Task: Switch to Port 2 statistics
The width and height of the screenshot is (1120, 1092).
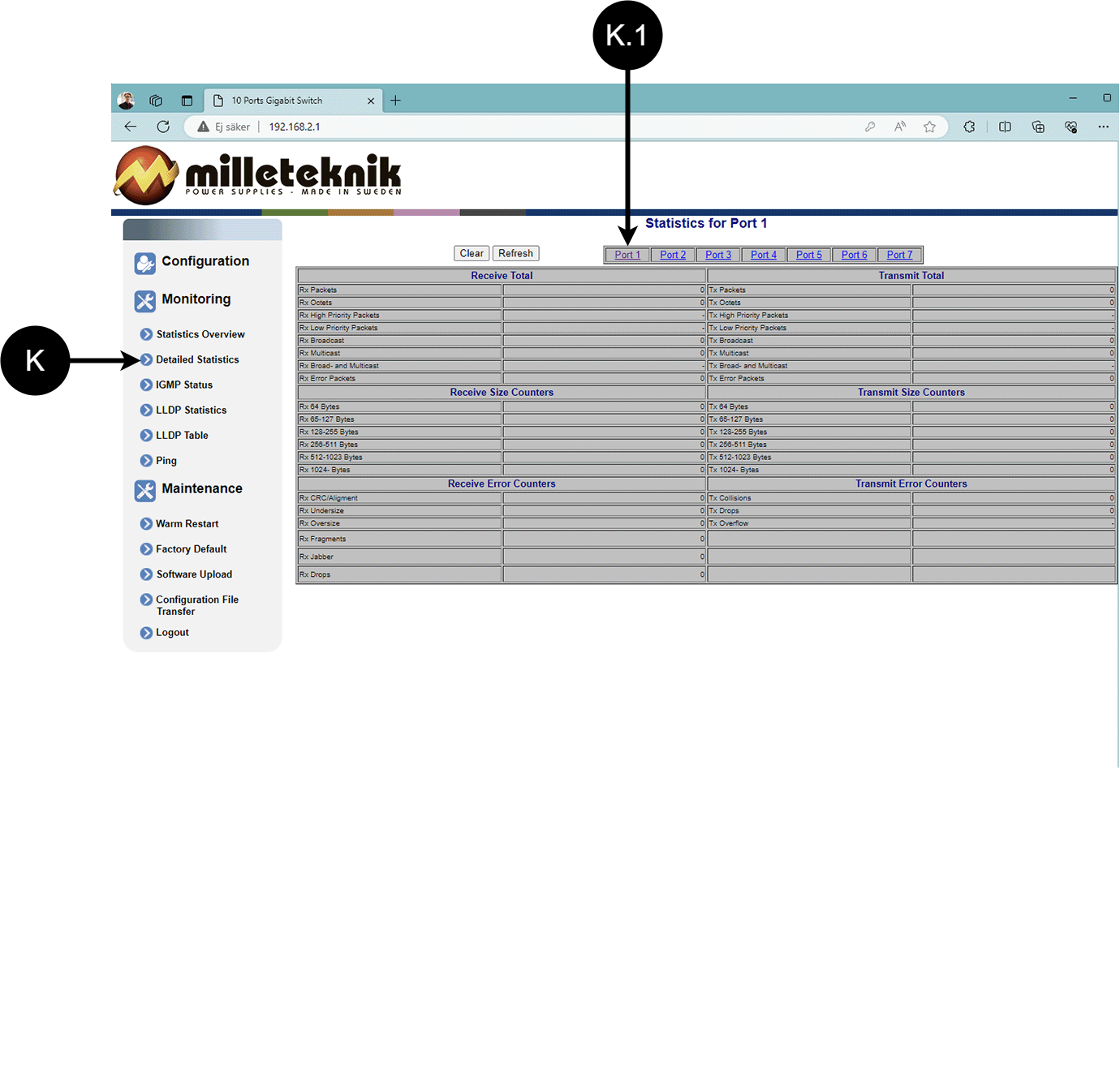Action: [673, 255]
